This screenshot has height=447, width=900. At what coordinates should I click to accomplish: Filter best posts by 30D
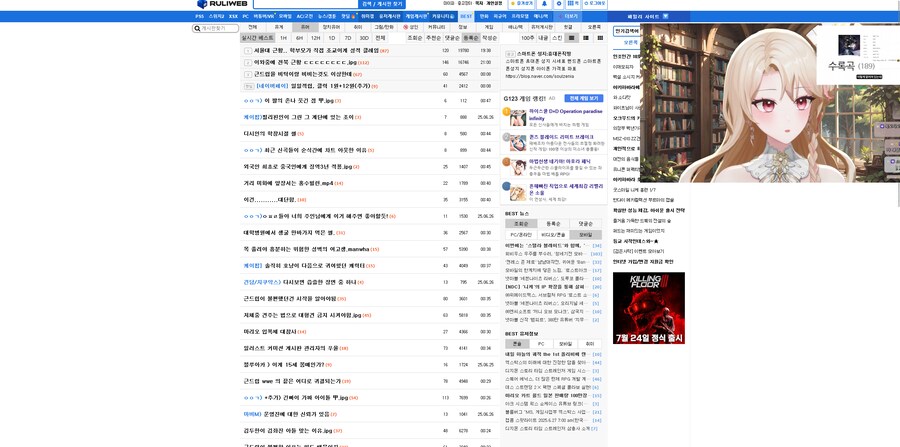364,38
